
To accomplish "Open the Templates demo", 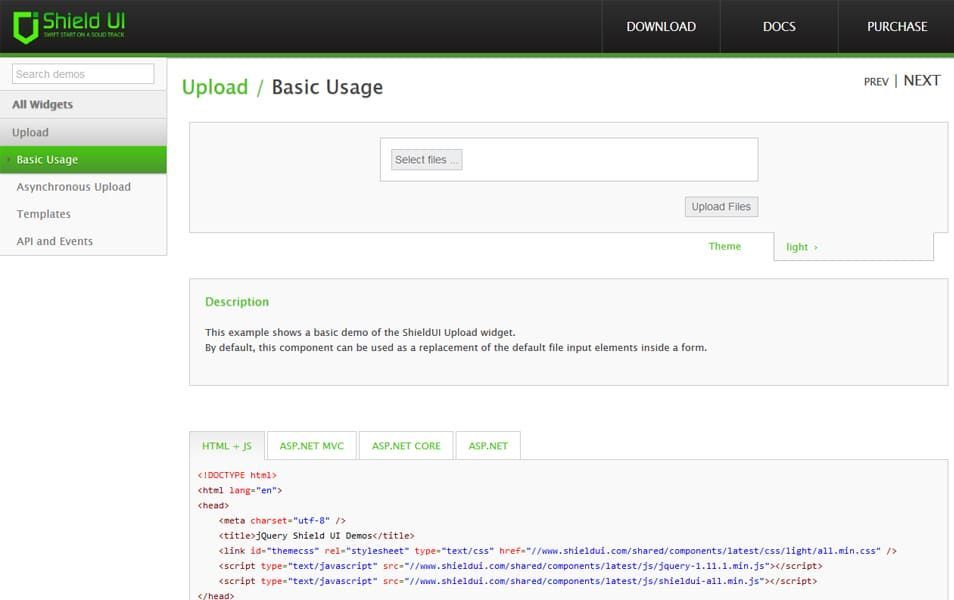I will tap(43, 214).
